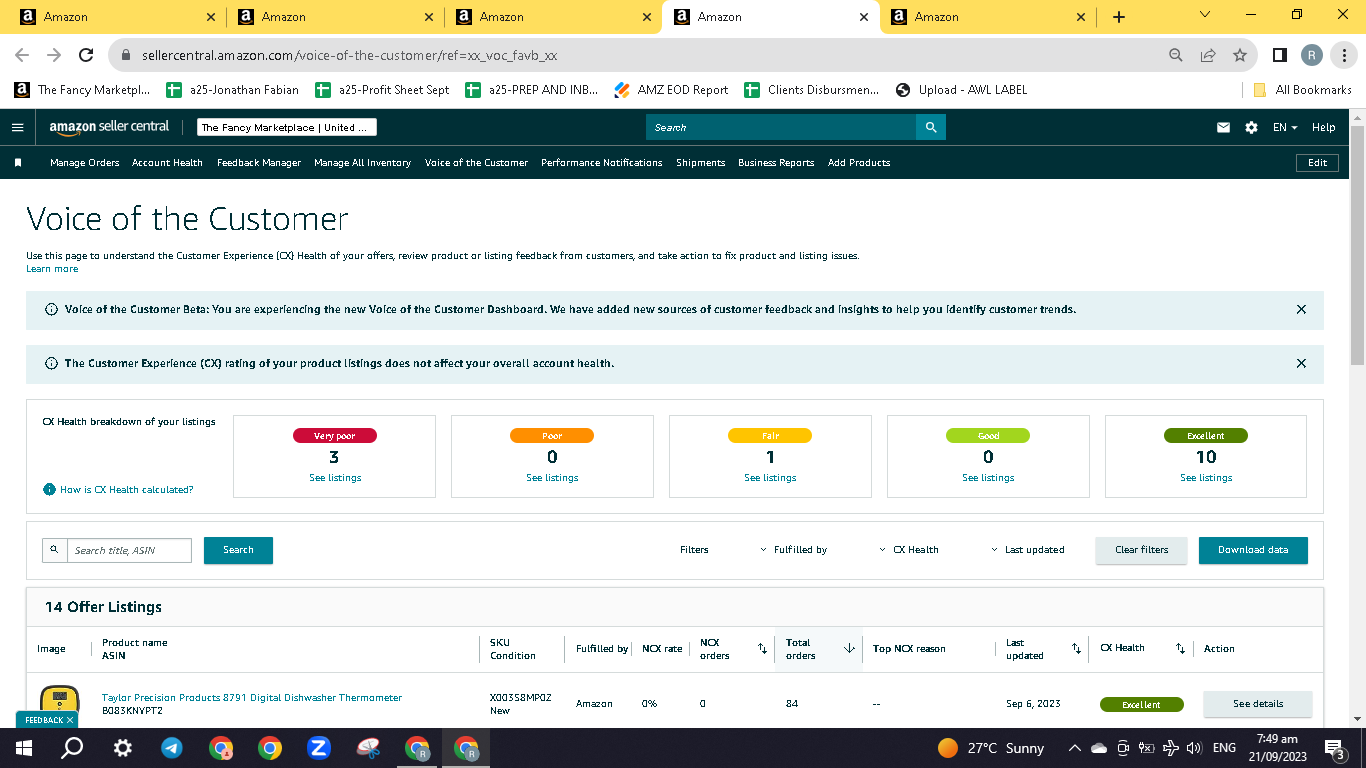Image resolution: width=1366 pixels, height=768 pixels.
Task: Open How is CX Health calculated link
Action: [126, 490]
